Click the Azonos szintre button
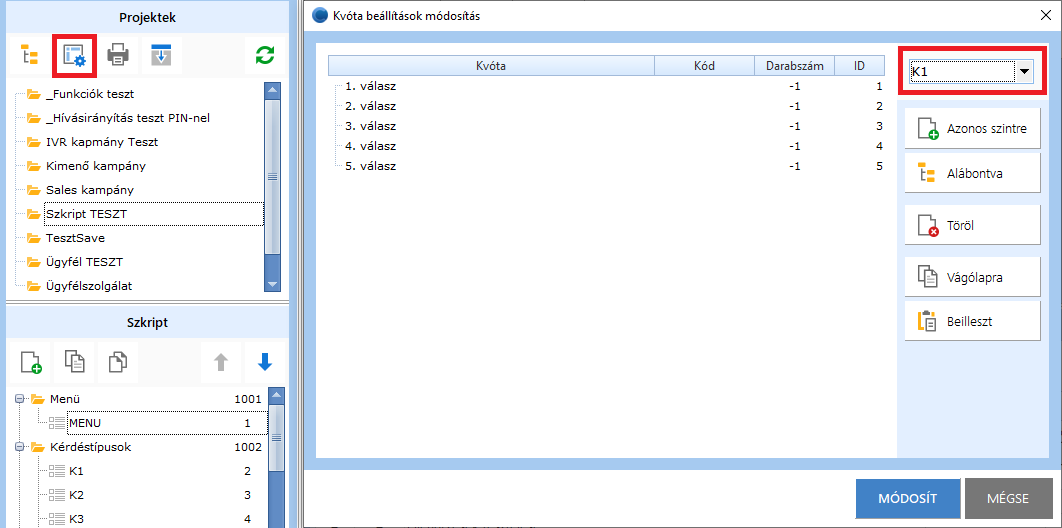This screenshot has width=1062, height=528. click(x=972, y=129)
